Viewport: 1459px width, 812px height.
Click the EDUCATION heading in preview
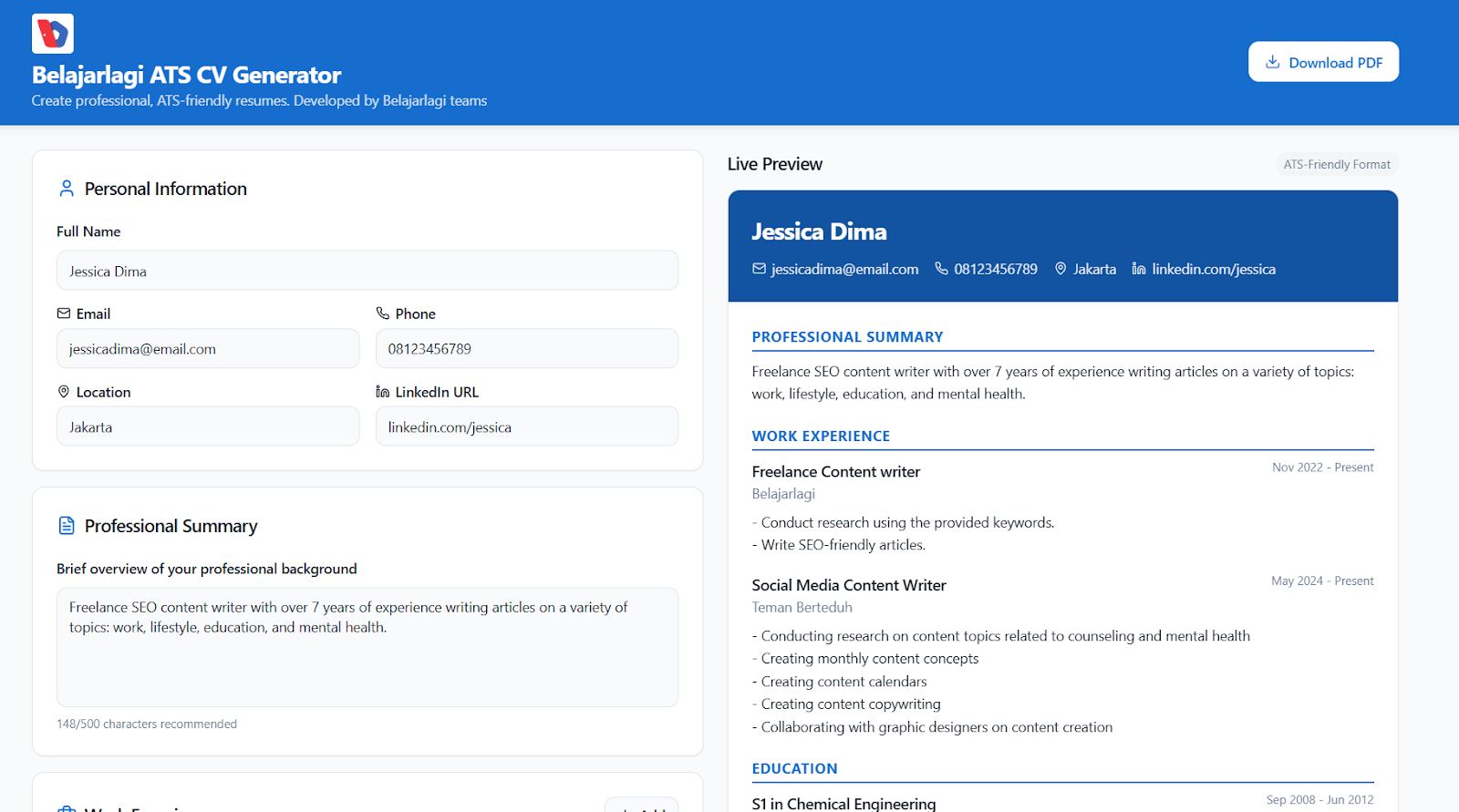pos(794,769)
